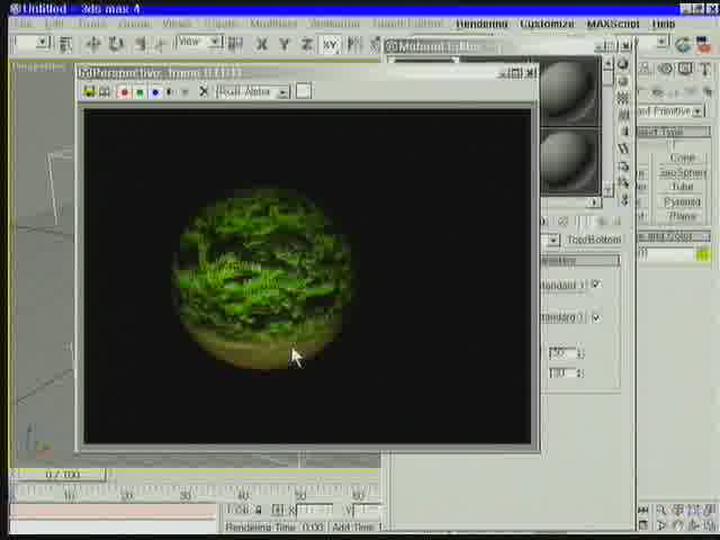Click the use pivot point center icon
The height and width of the screenshot is (540, 720).
pyautogui.click(x=235, y=44)
